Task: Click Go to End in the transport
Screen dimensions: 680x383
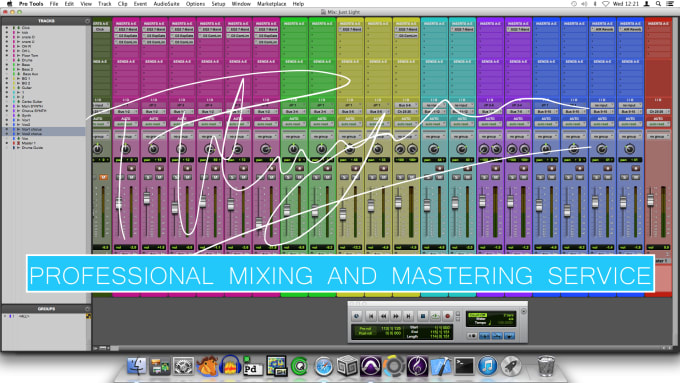Action: [408, 316]
